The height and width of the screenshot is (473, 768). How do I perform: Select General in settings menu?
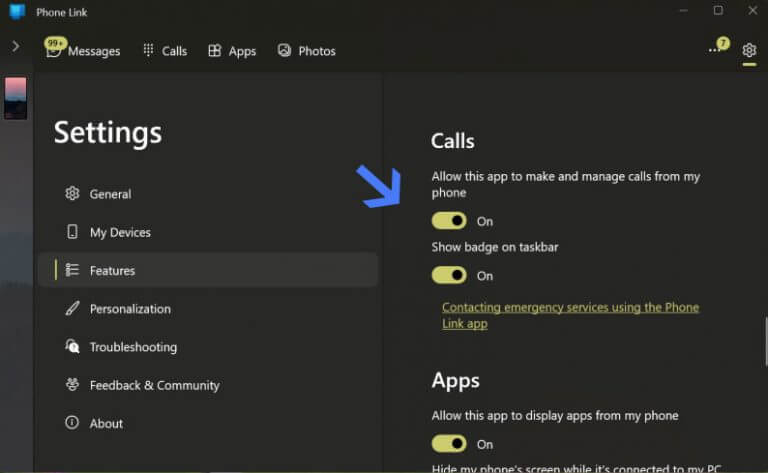pyautogui.click(x=208, y=194)
